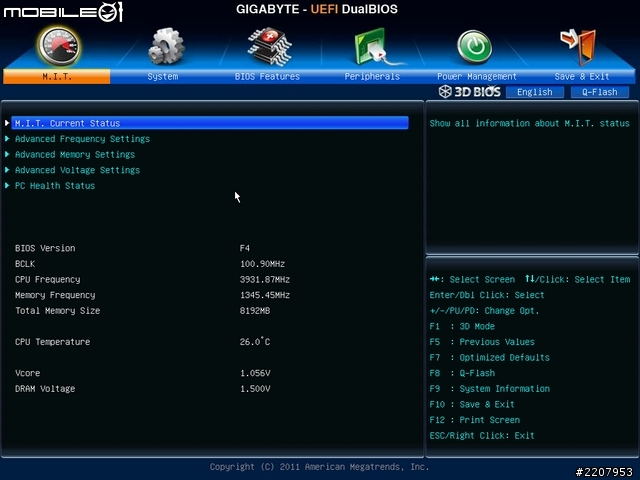This screenshot has height=480, width=640.
Task: Open the Power Management tab
Action: coord(477,76)
